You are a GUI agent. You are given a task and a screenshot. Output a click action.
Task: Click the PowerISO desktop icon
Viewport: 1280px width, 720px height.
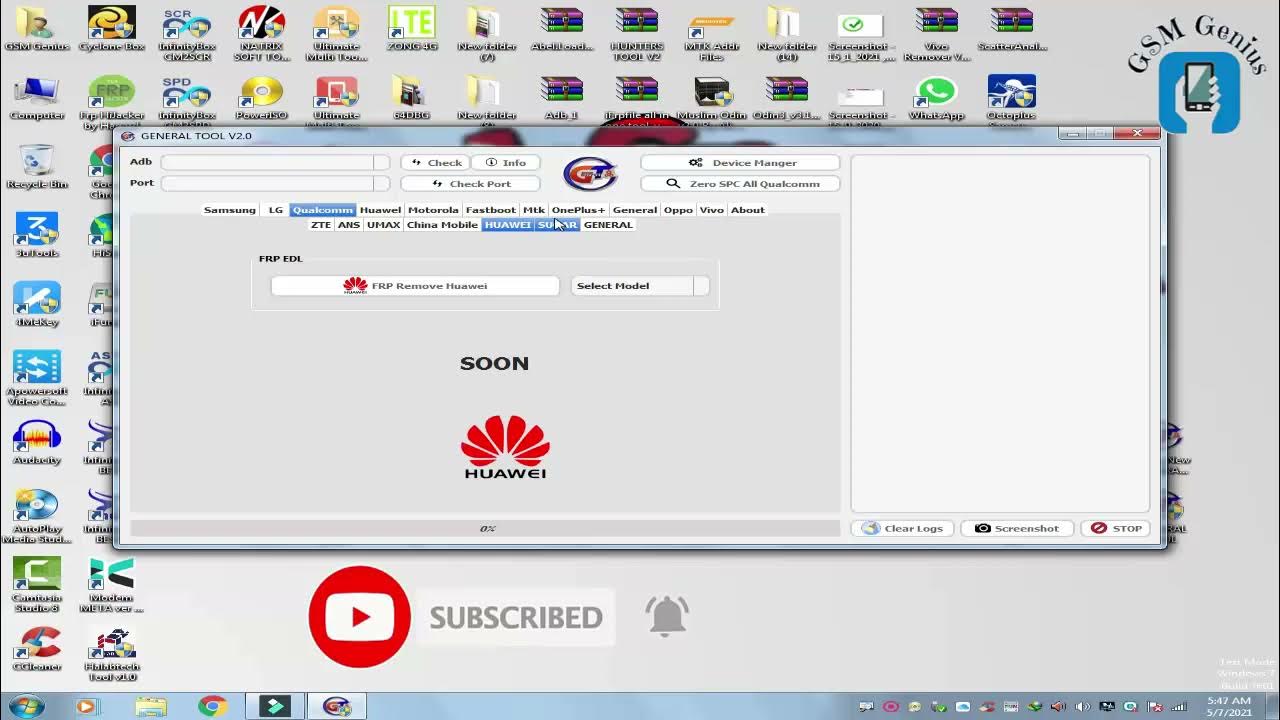pos(261,98)
